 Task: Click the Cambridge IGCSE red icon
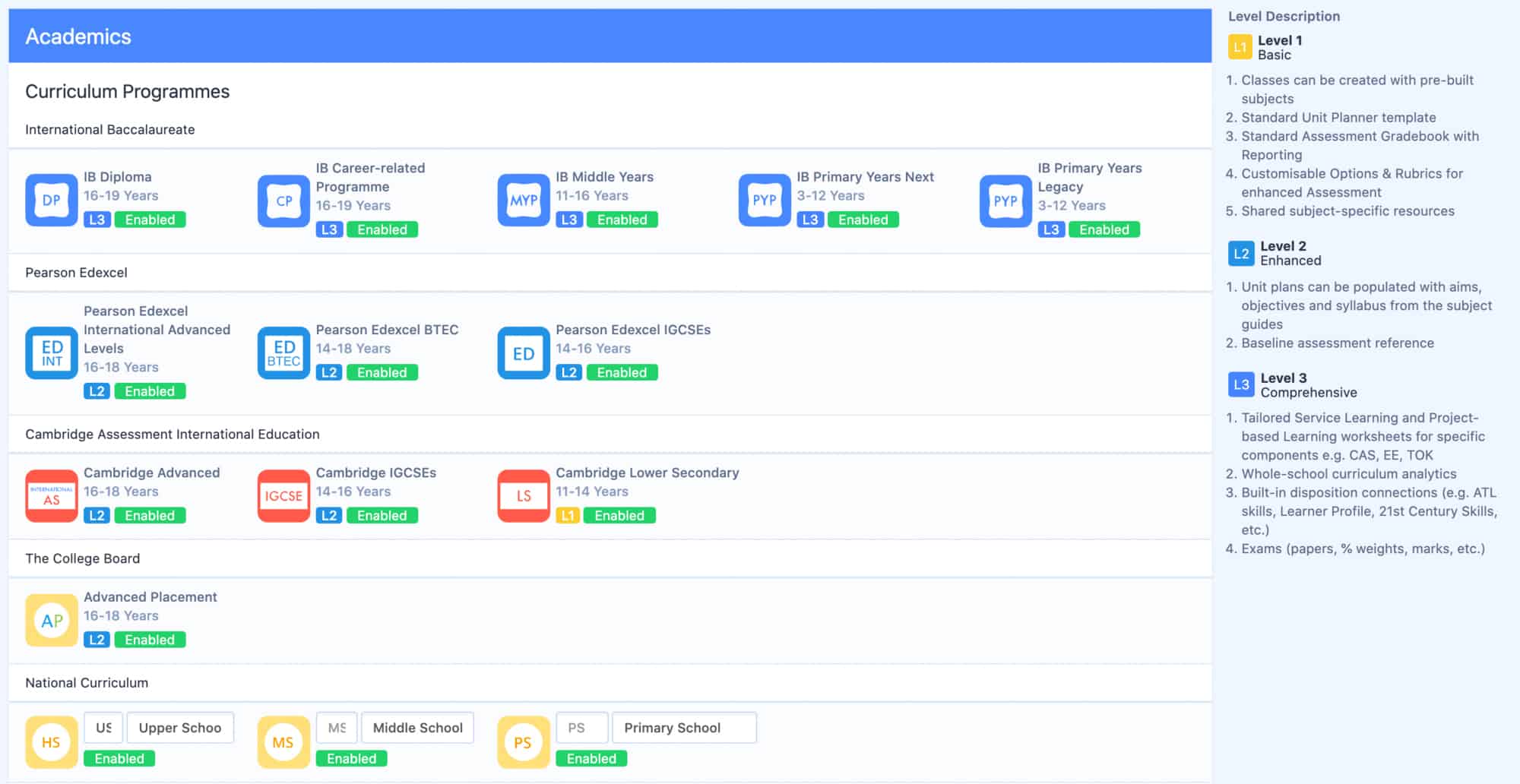pyautogui.click(x=283, y=496)
